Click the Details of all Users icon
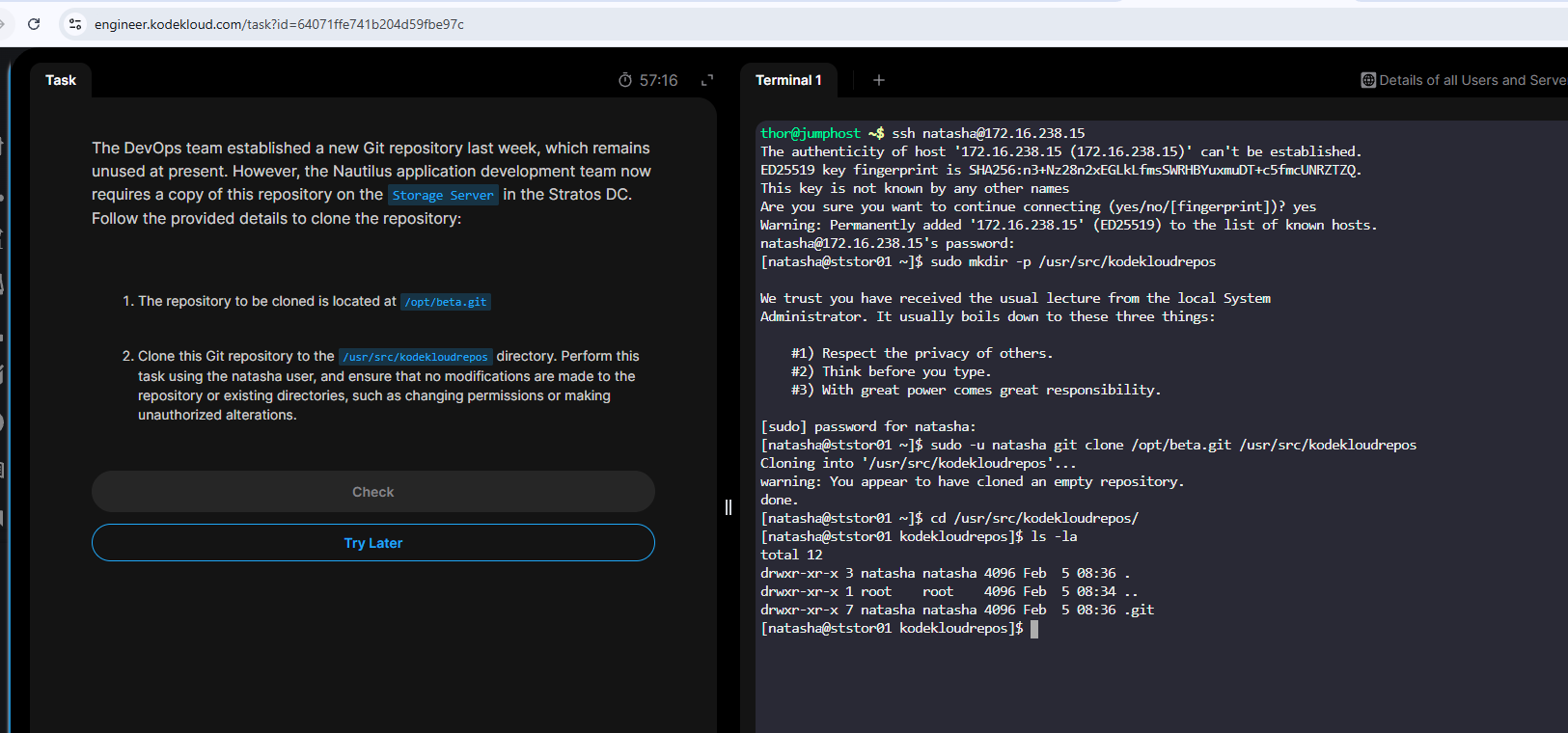The image size is (1568, 733). [x=1367, y=80]
